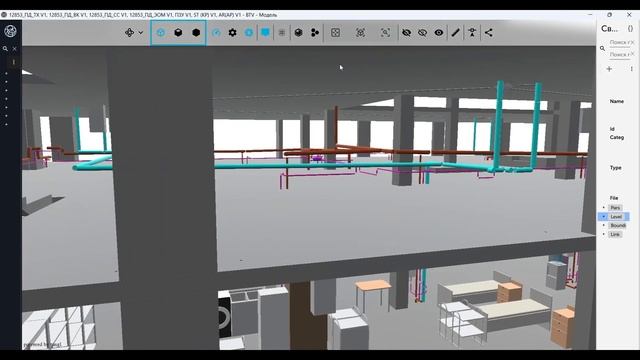The width and height of the screenshot is (640, 360).
Task: Expand the Link property group
Action: [x=604, y=234]
